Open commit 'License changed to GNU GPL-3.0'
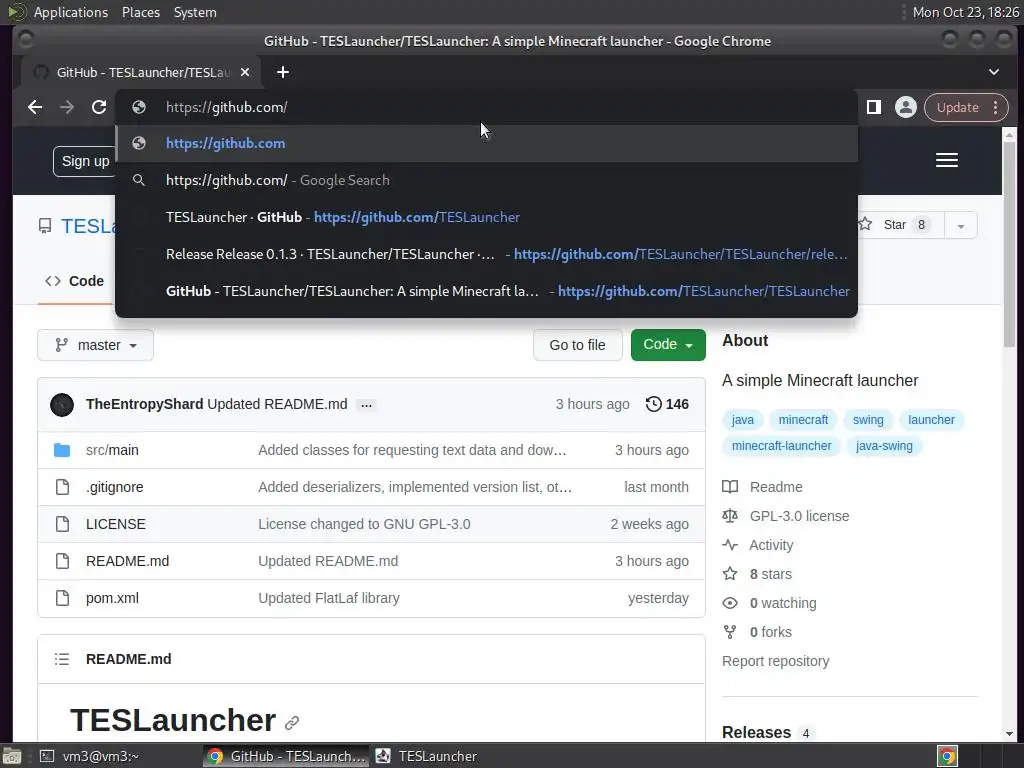The width and height of the screenshot is (1024, 768). point(364,524)
